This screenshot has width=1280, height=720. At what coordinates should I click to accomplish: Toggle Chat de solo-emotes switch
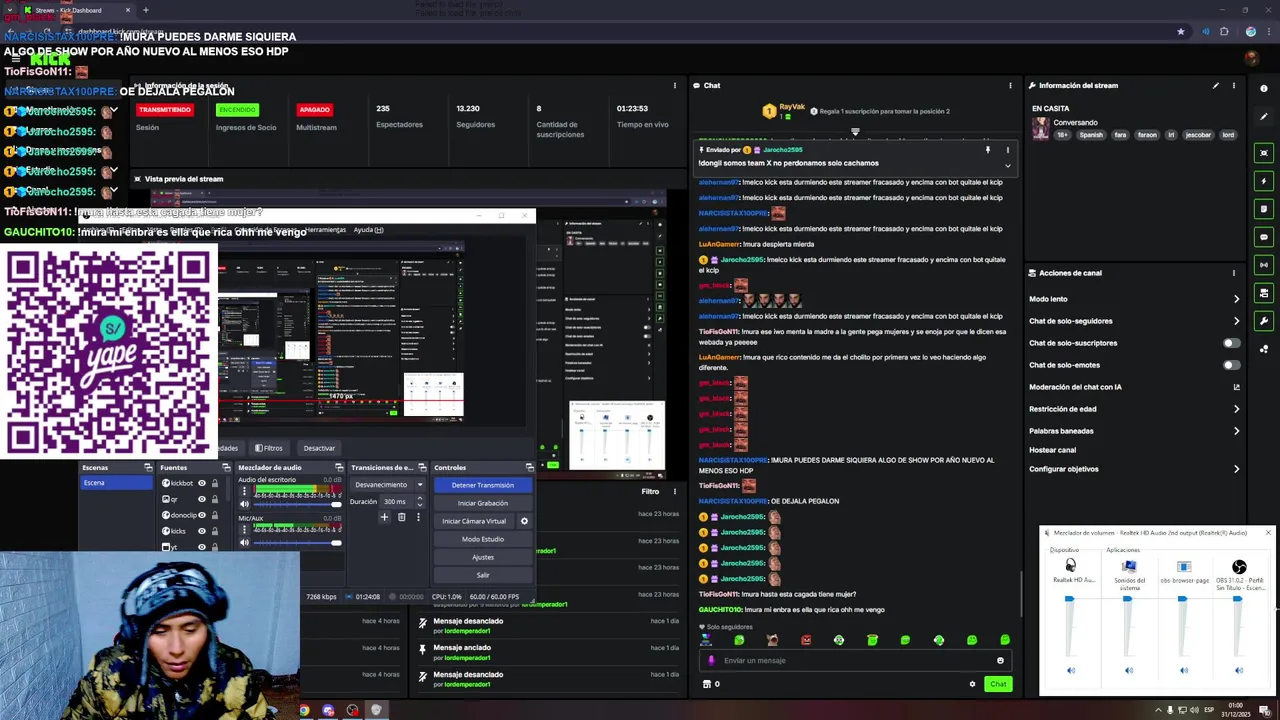(1232, 365)
